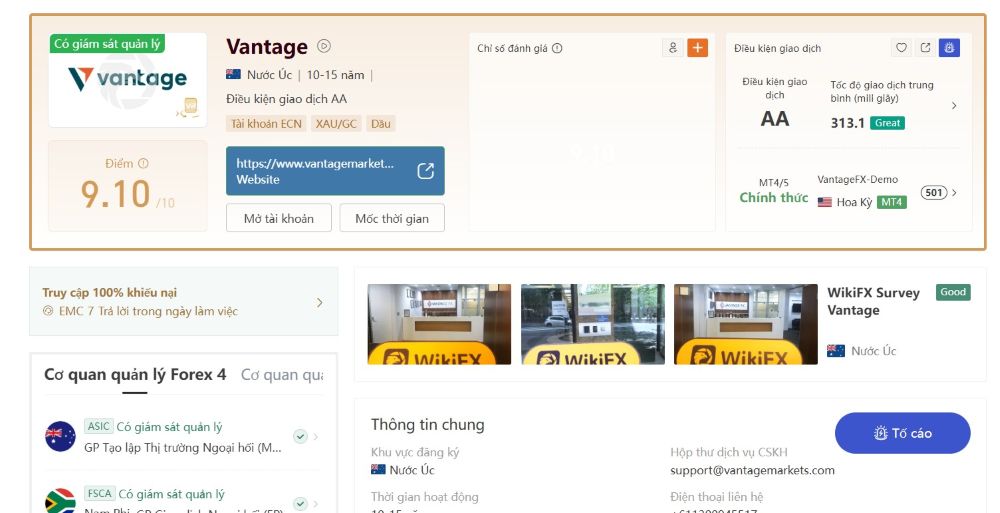Click the Great speed rating badge

click(887, 123)
